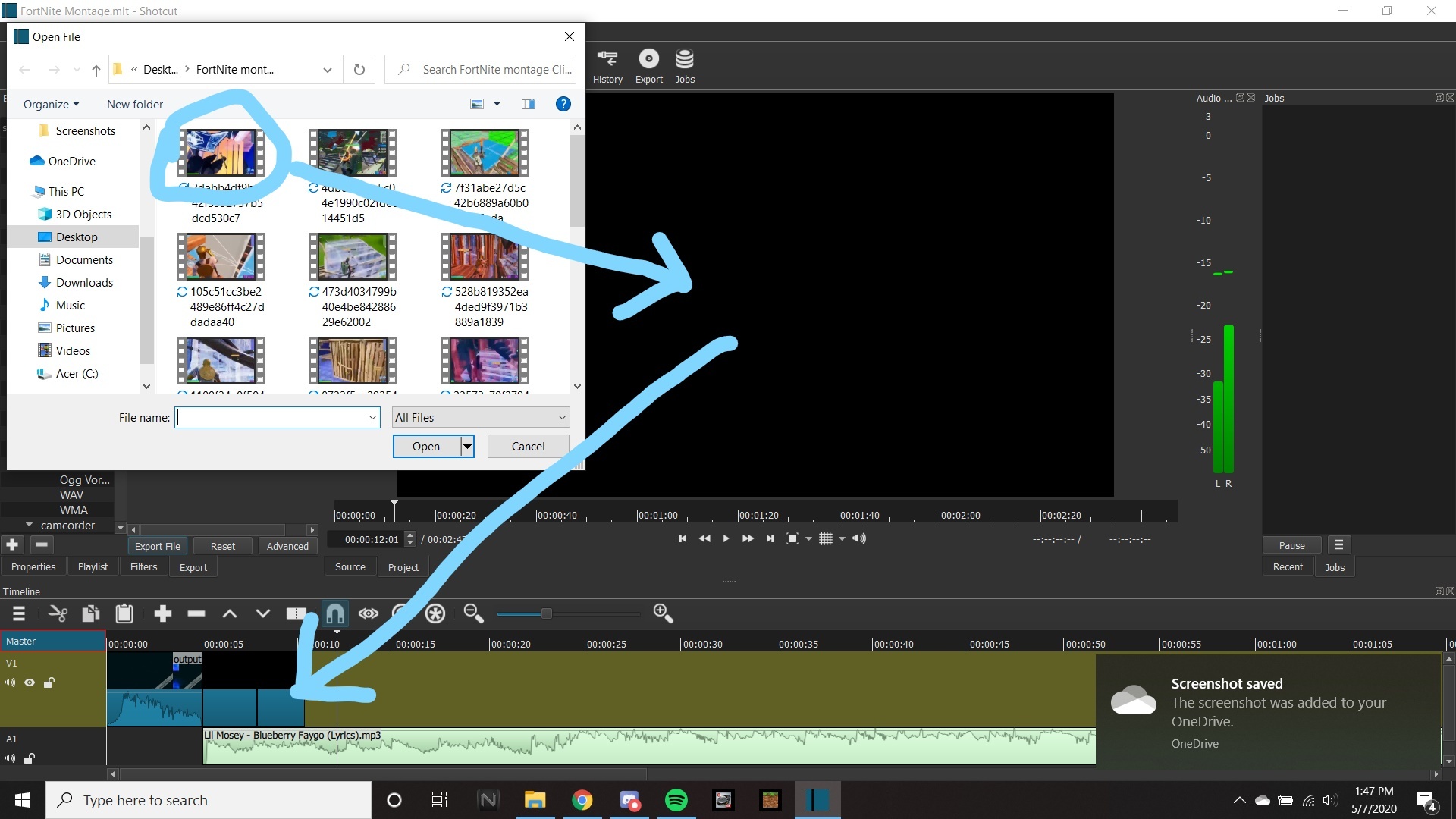Click the file name input field
The width and height of the screenshot is (1456, 819).
tap(276, 417)
